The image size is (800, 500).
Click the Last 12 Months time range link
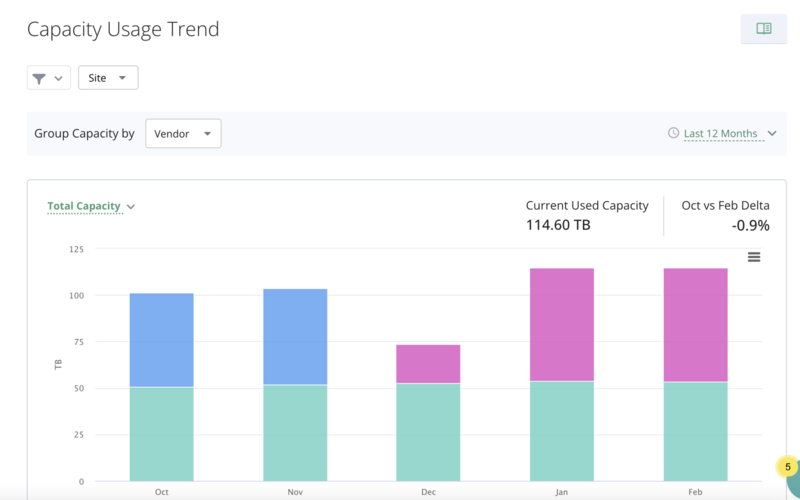click(x=720, y=134)
